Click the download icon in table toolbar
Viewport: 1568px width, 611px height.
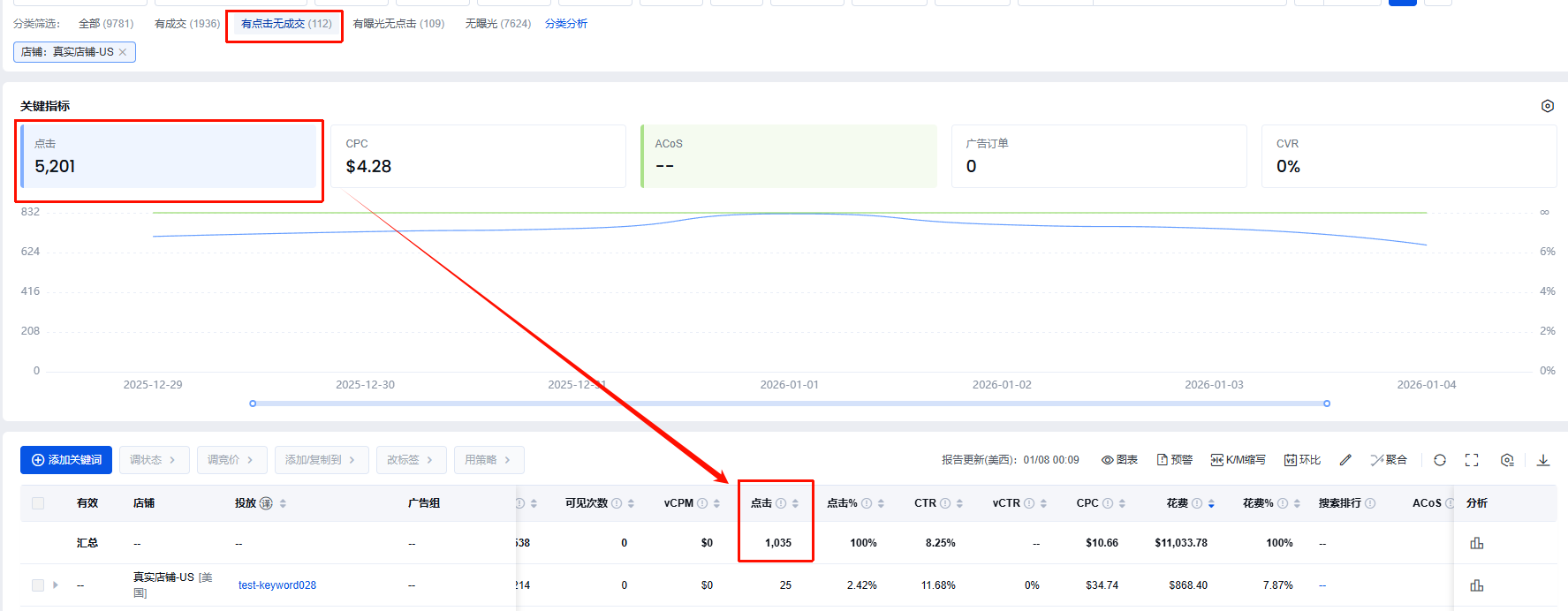click(1543, 460)
